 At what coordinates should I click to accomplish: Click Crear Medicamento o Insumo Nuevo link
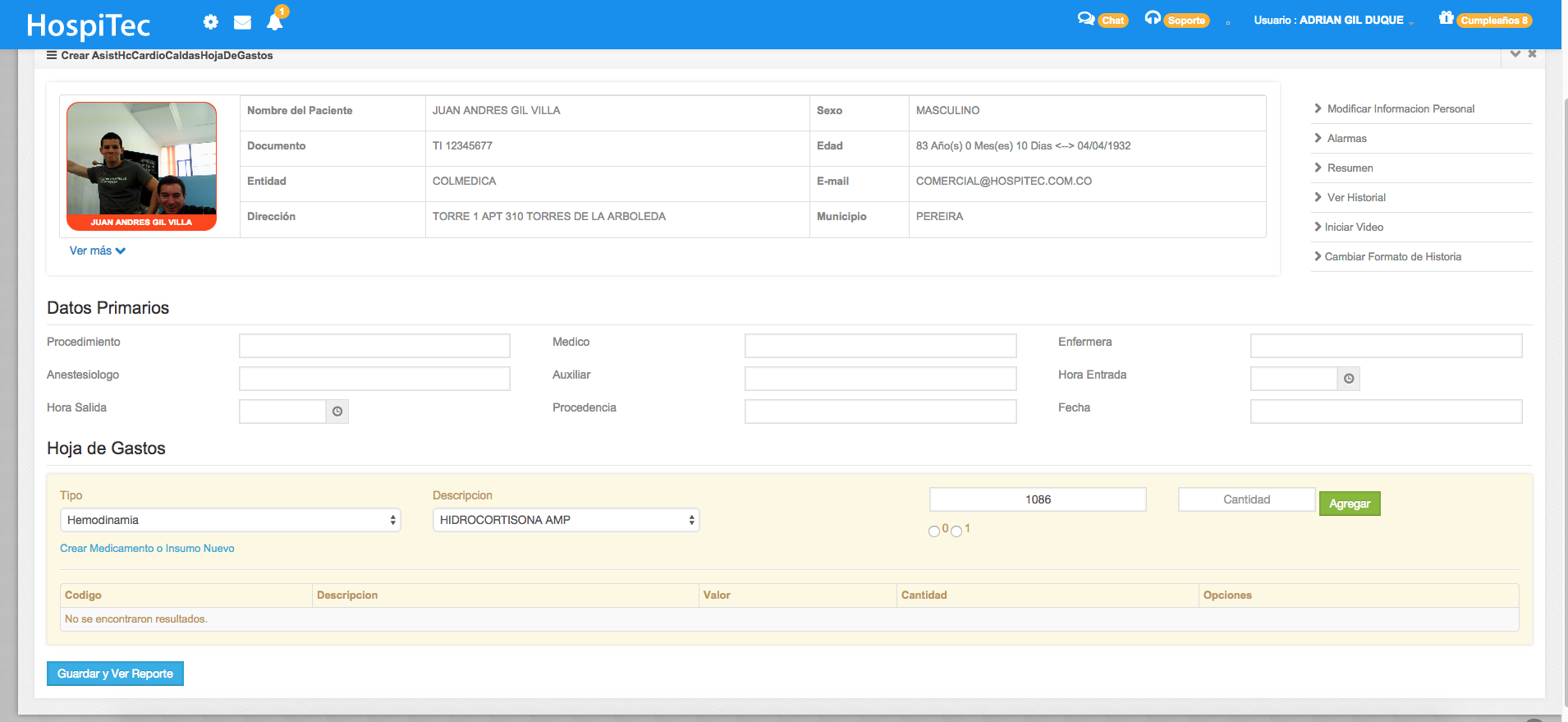point(147,548)
